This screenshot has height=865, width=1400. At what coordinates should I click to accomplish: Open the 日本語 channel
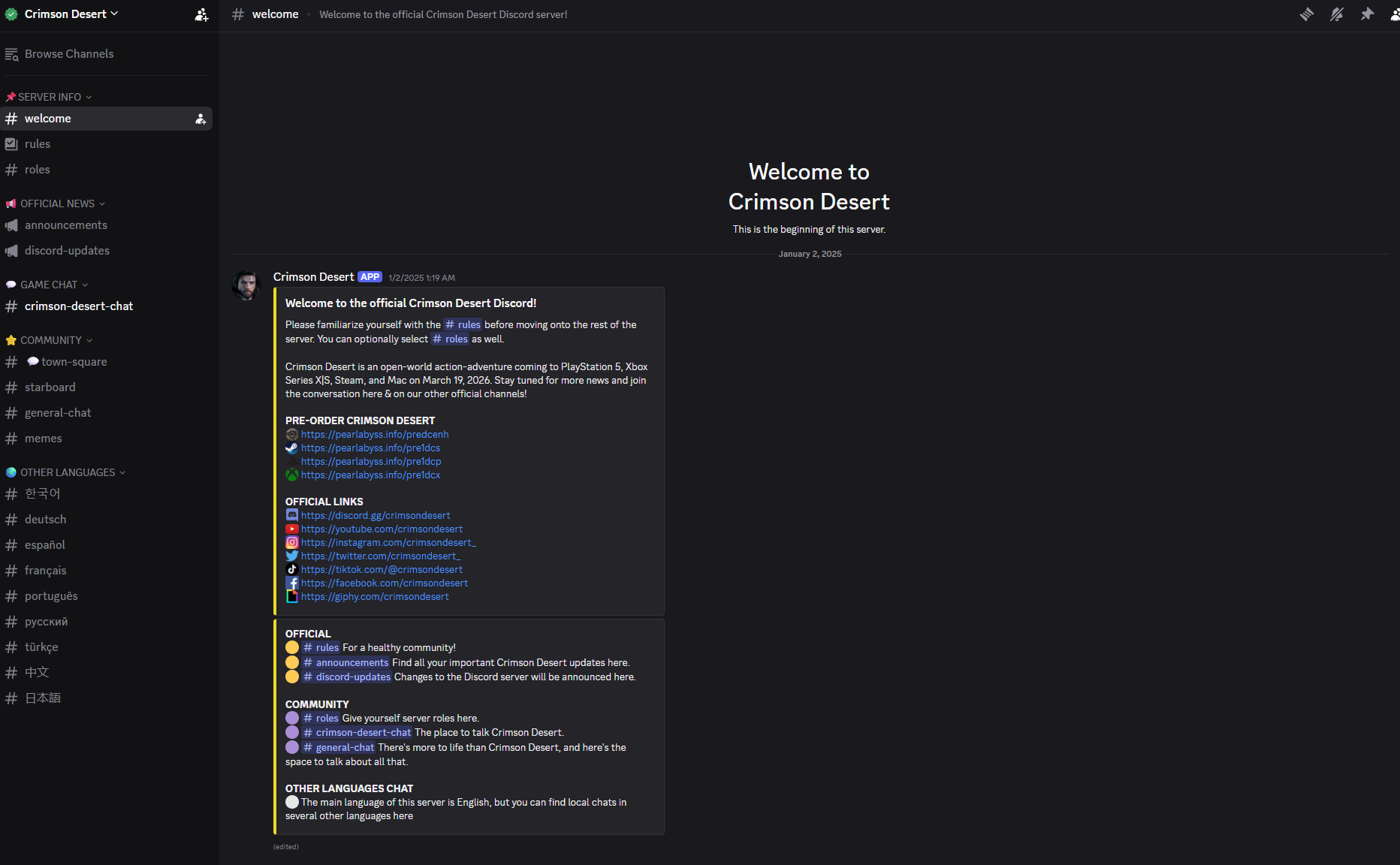(x=107, y=698)
